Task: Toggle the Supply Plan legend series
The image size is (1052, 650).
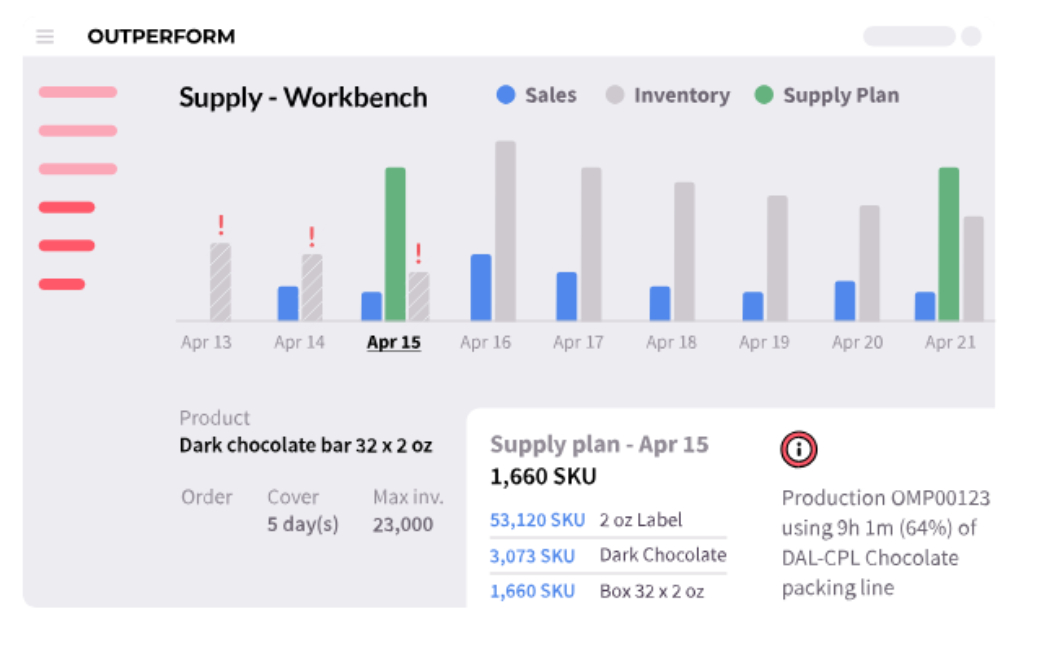Action: pos(827,95)
